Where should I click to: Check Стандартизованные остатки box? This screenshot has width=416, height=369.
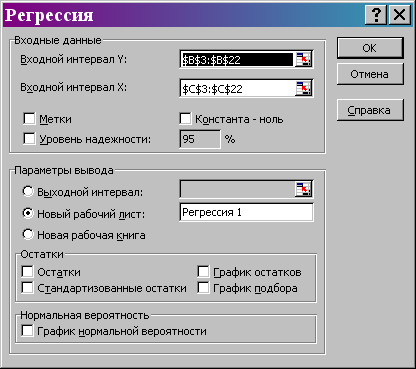click(x=27, y=288)
